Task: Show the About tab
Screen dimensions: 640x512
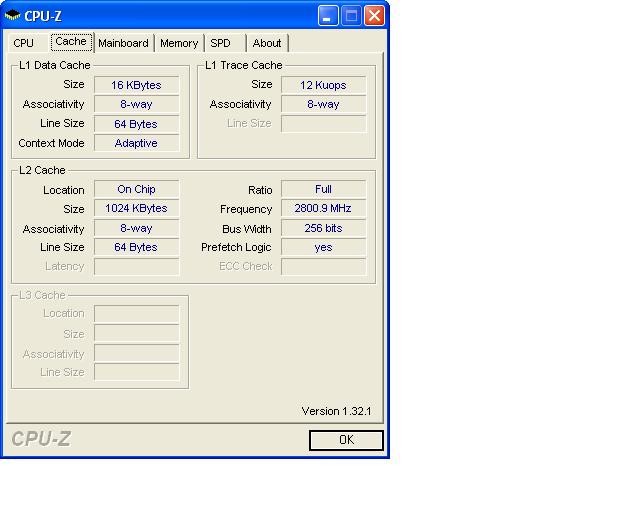Action: 267,43
